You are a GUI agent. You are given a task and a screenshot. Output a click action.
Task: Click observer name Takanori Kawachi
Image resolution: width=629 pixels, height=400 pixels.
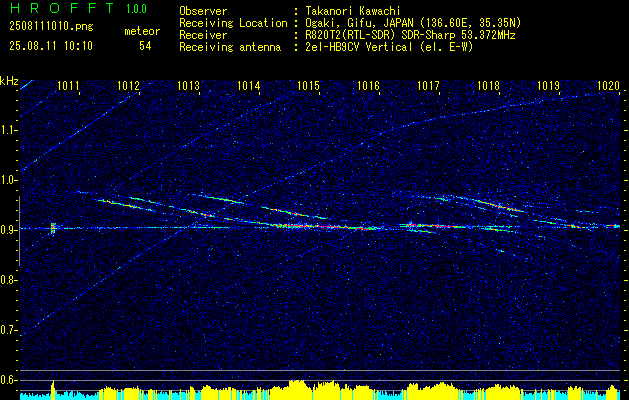coord(351,11)
